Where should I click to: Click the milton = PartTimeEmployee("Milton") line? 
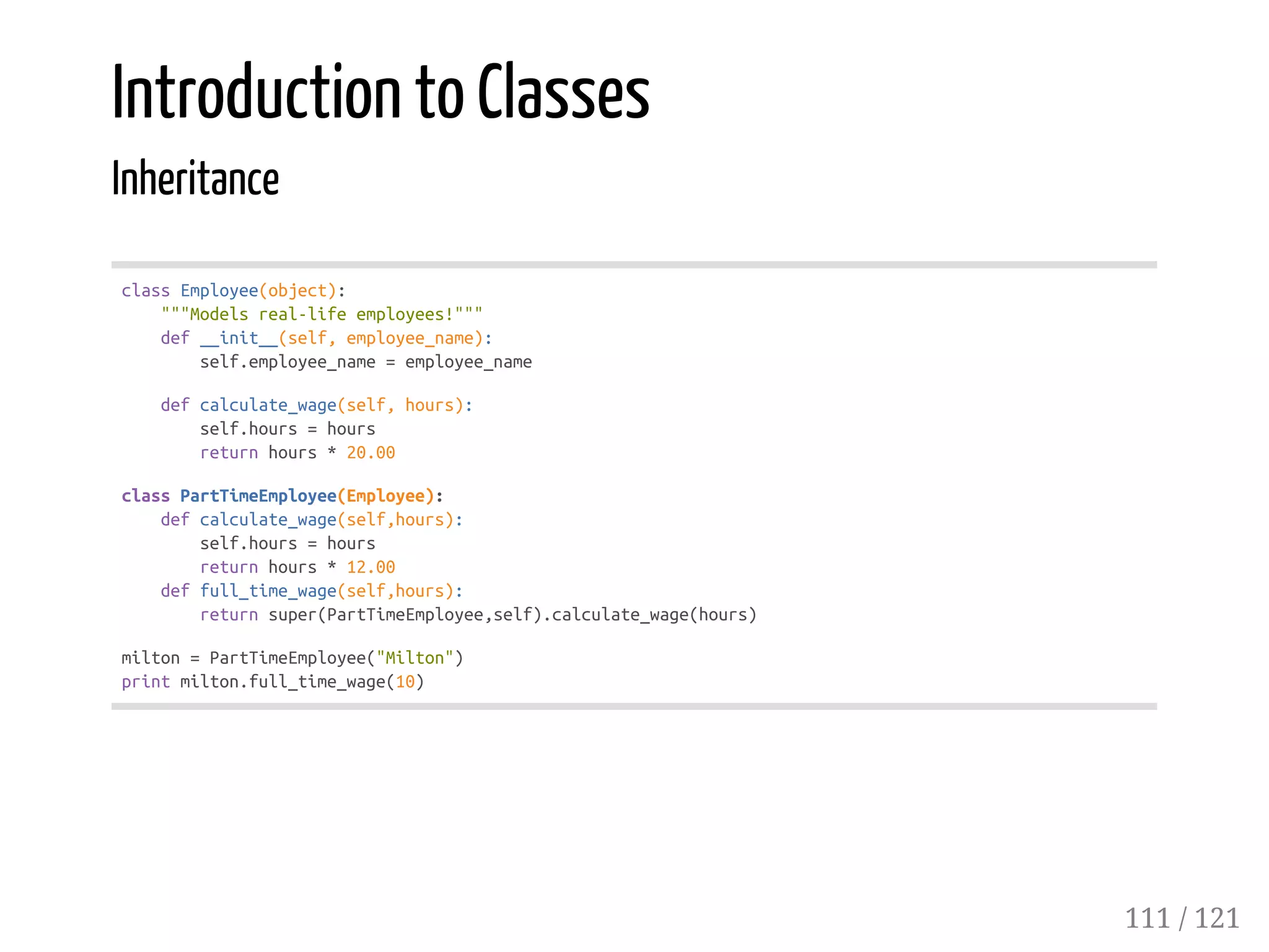(292, 658)
